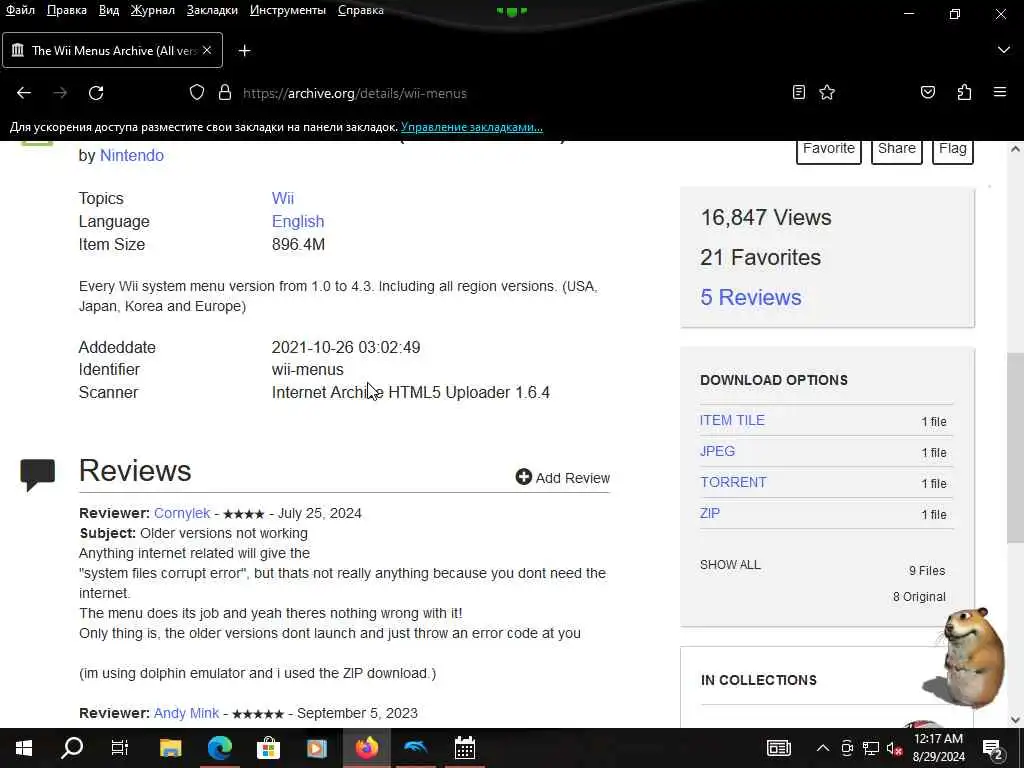Open File Explorer from the taskbar
The height and width of the screenshot is (768, 1024).
click(x=170, y=748)
